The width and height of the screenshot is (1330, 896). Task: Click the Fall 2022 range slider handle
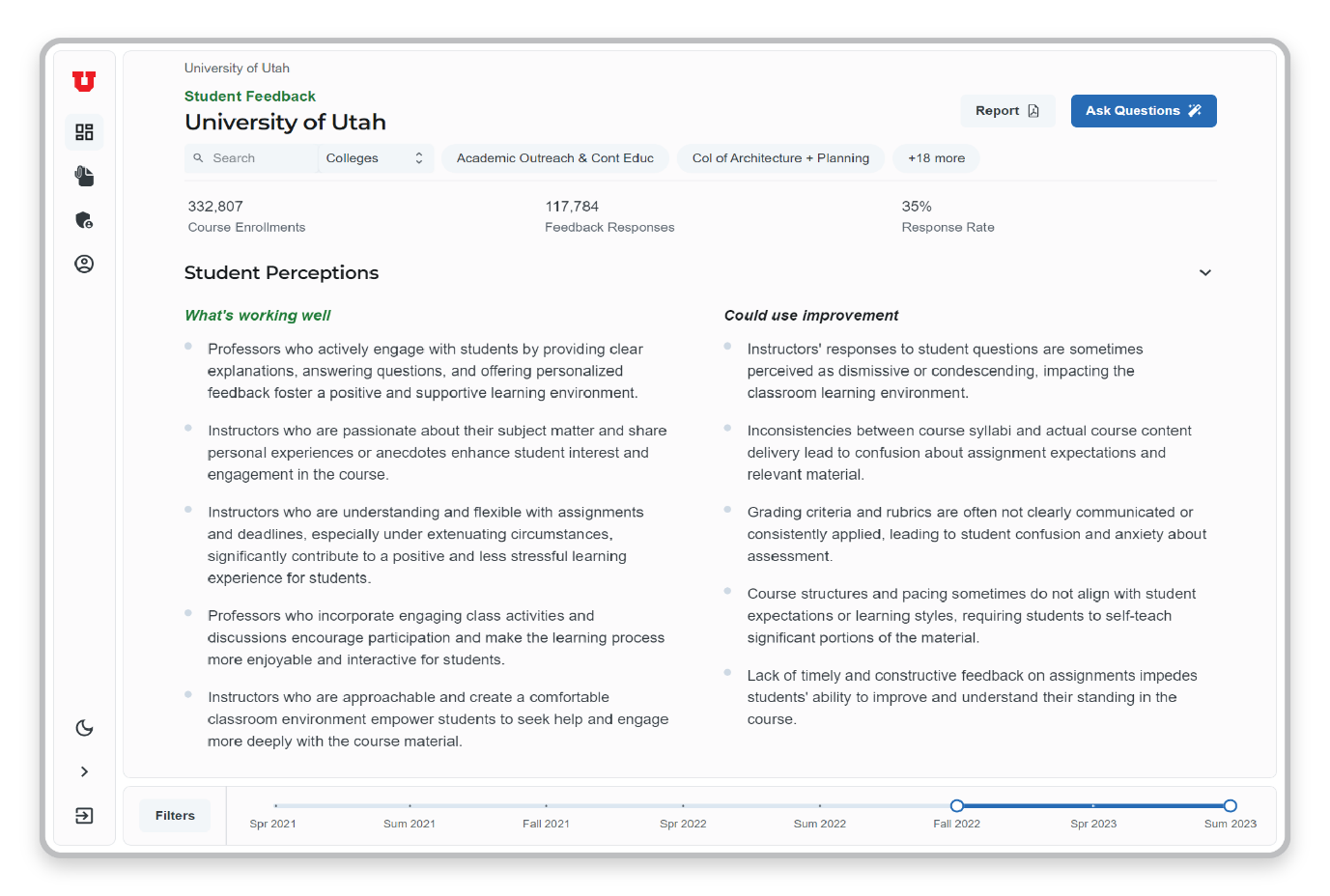point(957,805)
